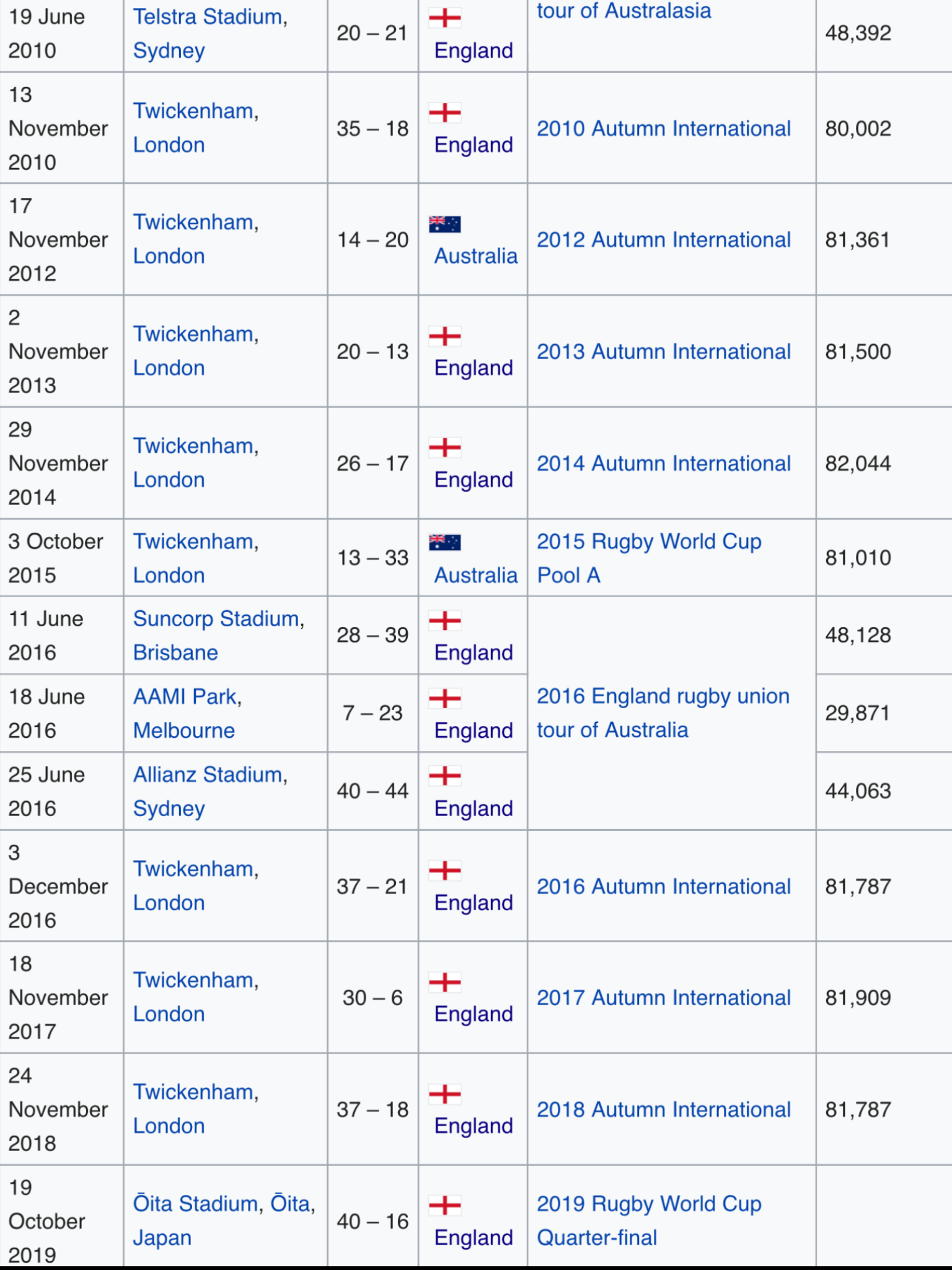
Task: Open 2019 Rugby World Cup Quarter-final link
Action: [x=649, y=1220]
